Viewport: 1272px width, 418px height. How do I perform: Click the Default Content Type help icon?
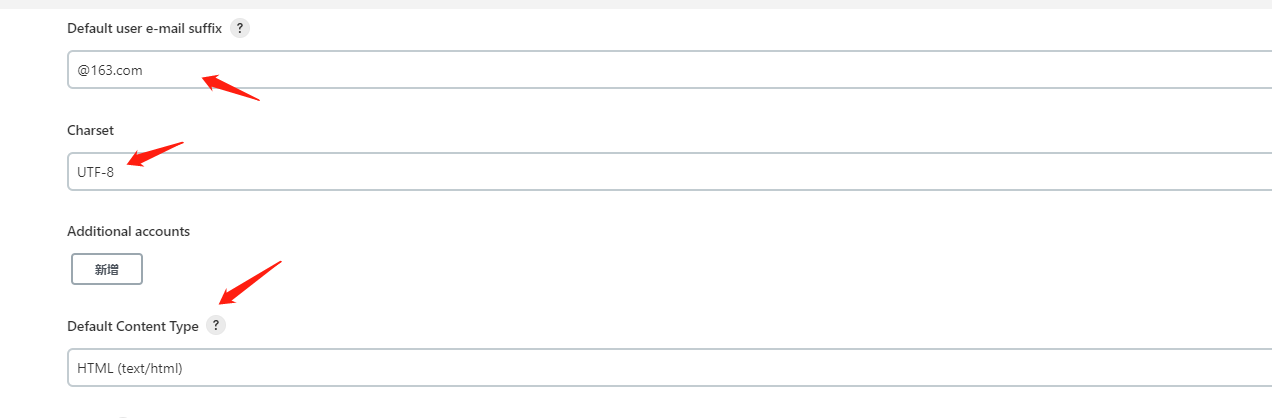click(x=216, y=326)
